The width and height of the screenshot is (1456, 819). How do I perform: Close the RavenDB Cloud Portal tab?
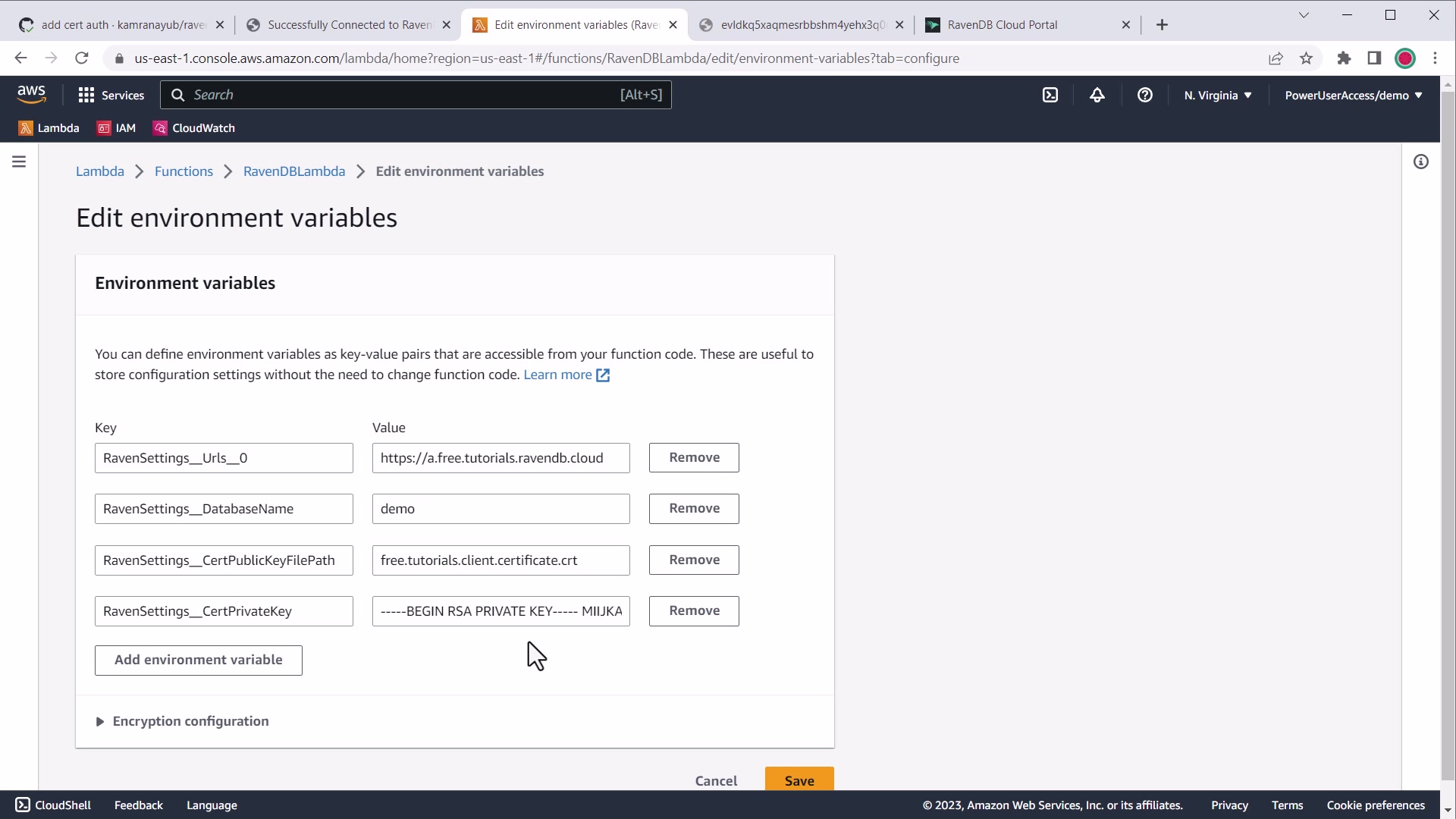point(1126,25)
